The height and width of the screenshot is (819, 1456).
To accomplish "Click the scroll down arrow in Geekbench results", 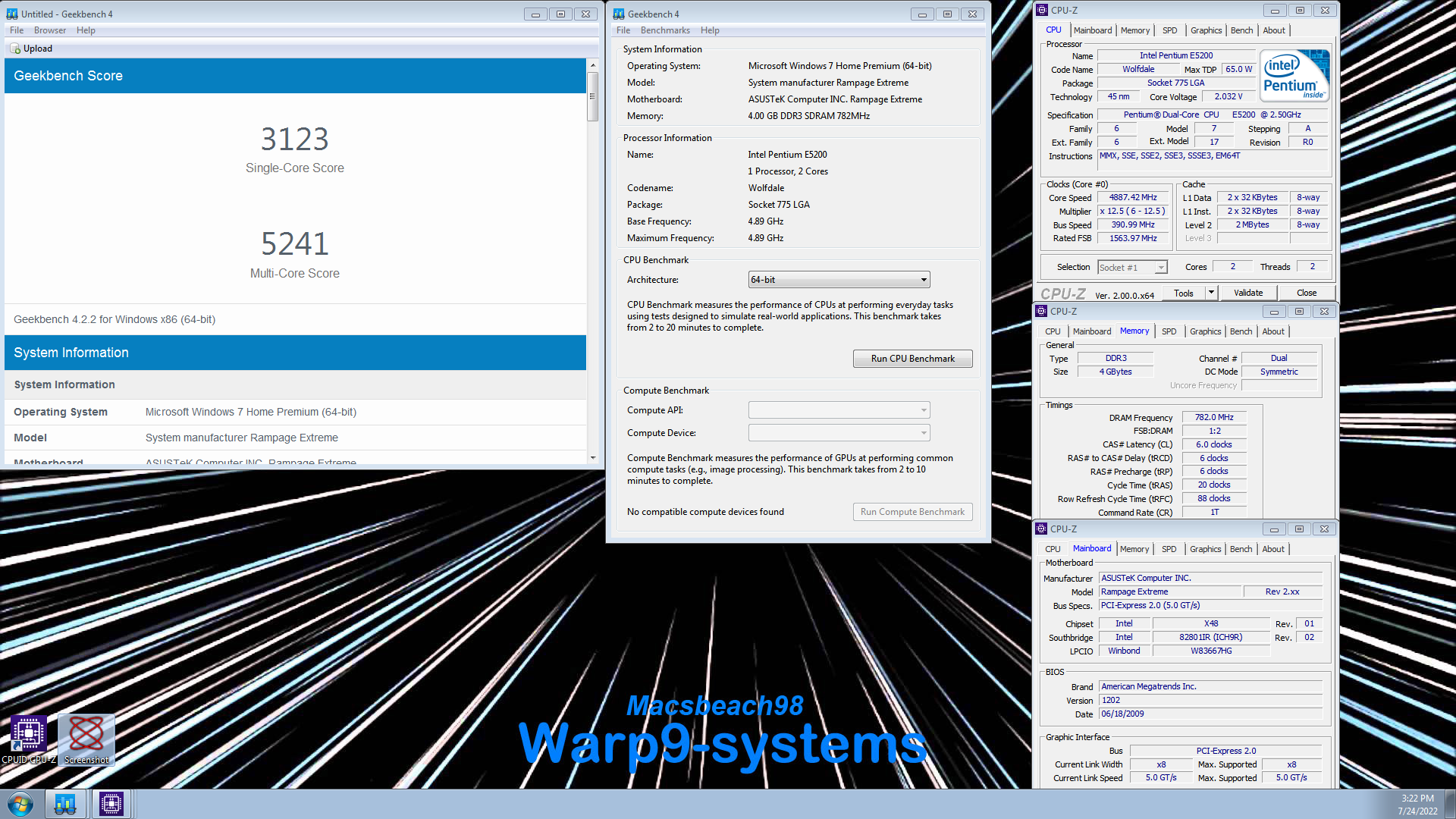I will coord(592,458).
